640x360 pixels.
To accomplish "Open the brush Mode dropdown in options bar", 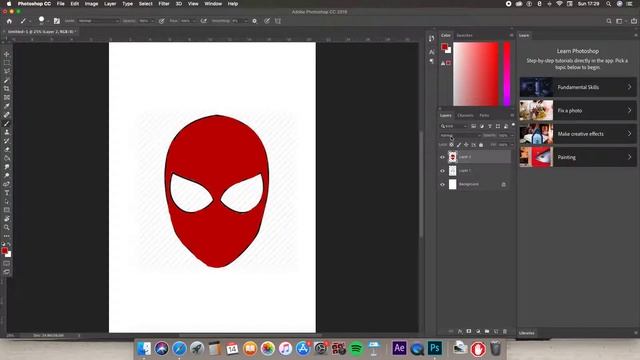I will point(98,21).
